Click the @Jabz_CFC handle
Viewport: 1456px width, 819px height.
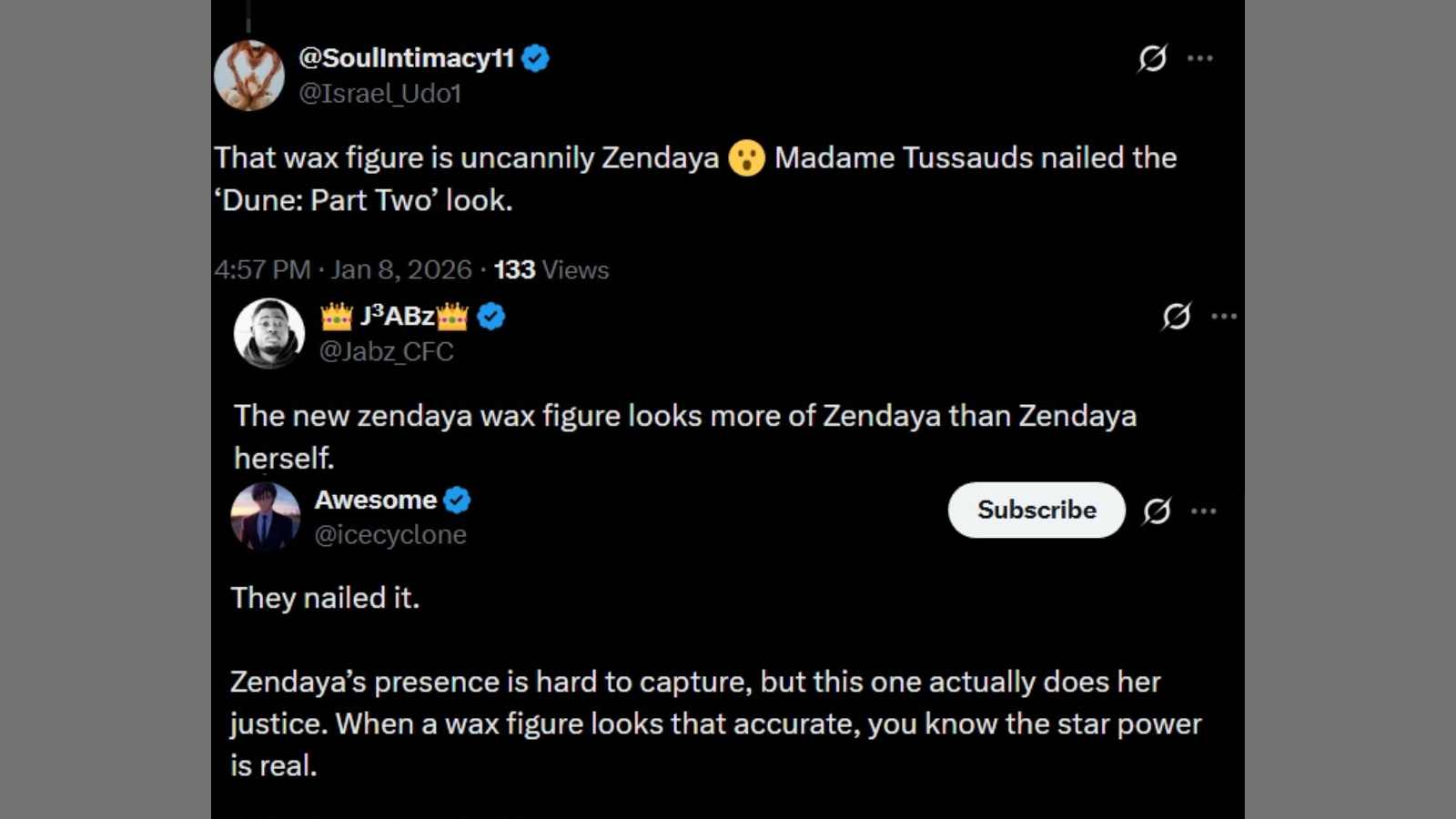386,351
